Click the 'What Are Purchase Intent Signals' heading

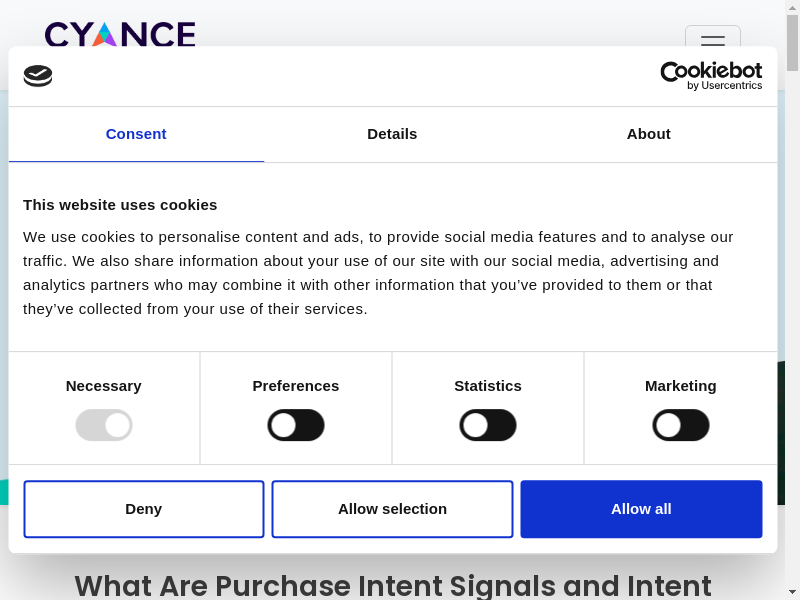[392, 585]
